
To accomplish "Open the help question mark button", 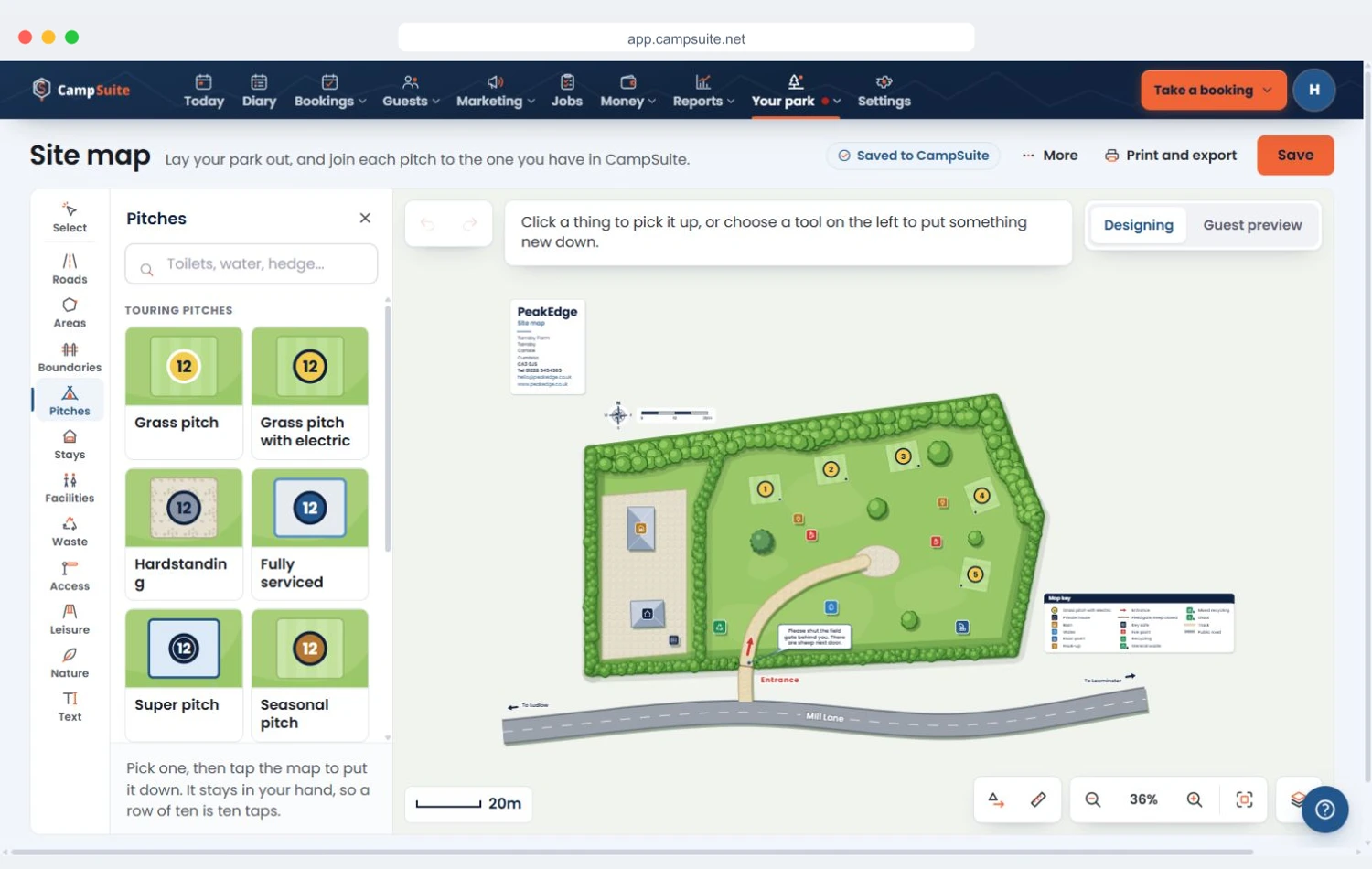I will (x=1325, y=810).
